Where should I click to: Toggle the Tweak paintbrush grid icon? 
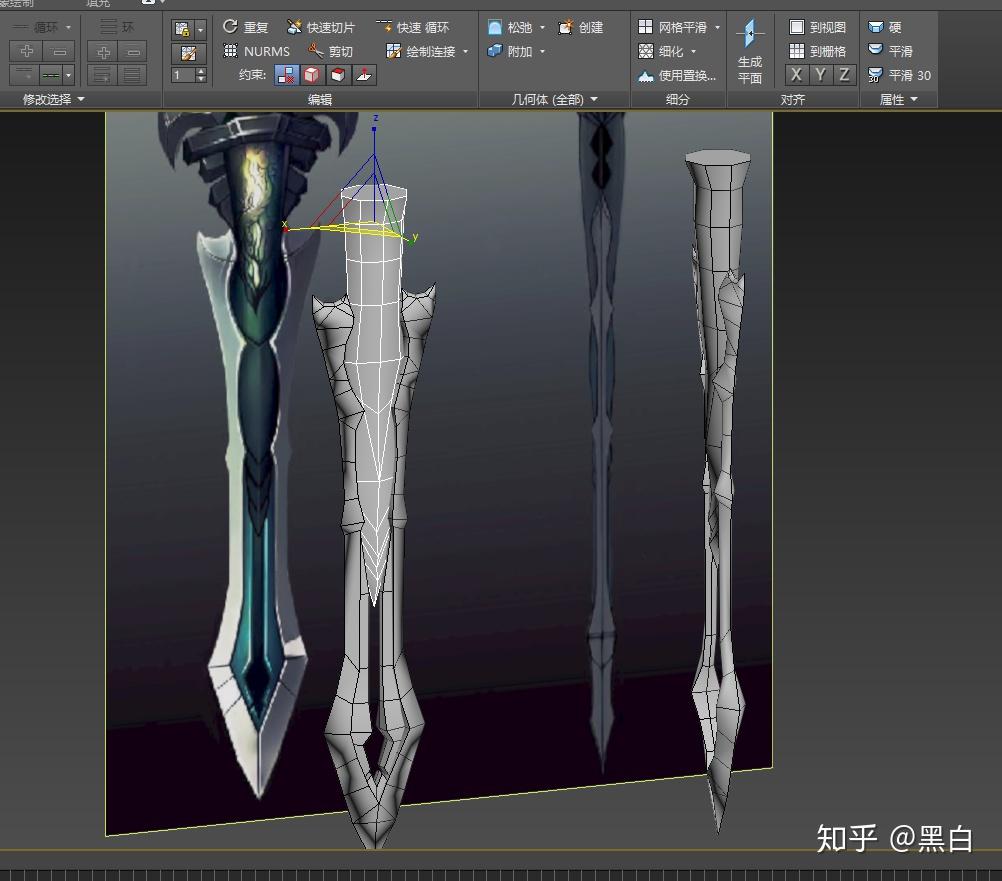coord(188,53)
